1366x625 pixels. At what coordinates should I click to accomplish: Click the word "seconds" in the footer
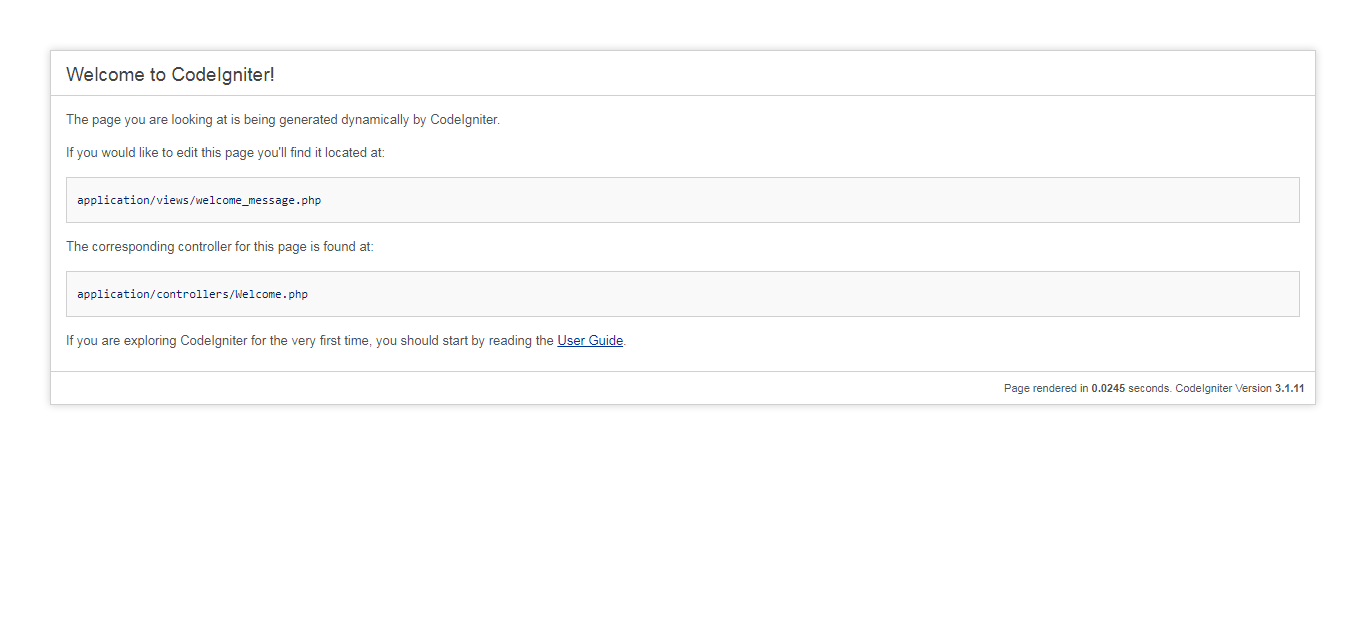tap(1149, 388)
